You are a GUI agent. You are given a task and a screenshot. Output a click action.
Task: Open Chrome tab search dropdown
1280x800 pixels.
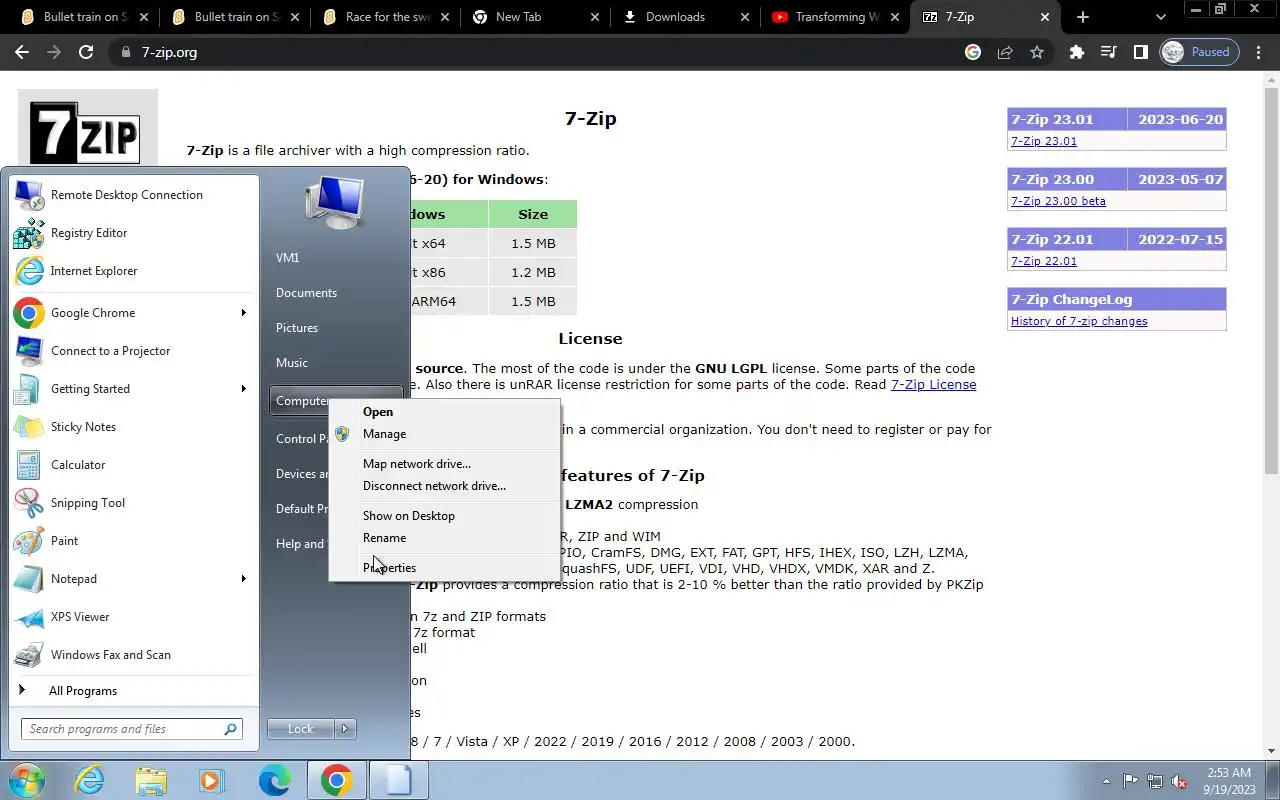click(x=1160, y=17)
